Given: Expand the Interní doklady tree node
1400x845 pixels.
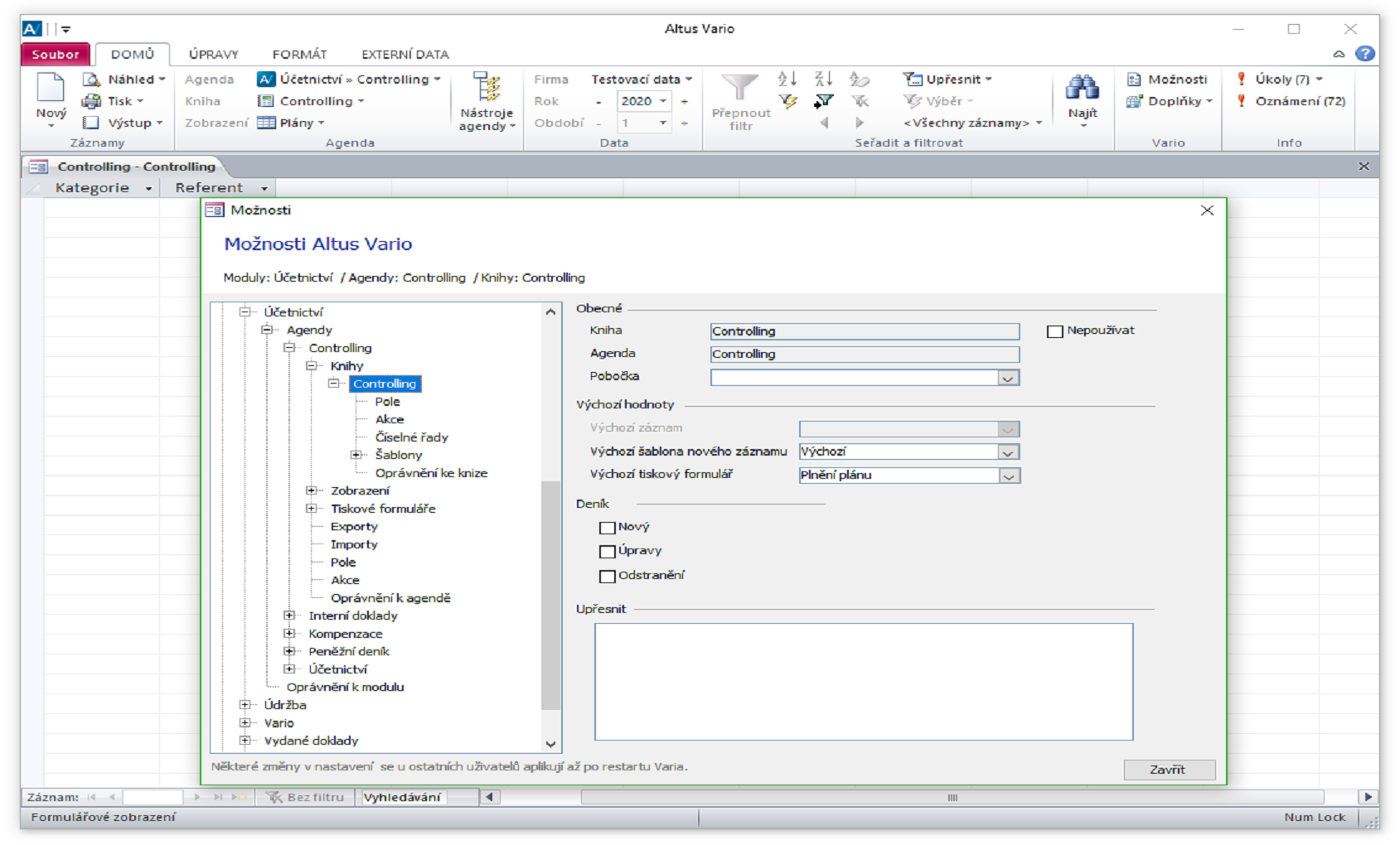Looking at the screenshot, I should tap(289, 616).
